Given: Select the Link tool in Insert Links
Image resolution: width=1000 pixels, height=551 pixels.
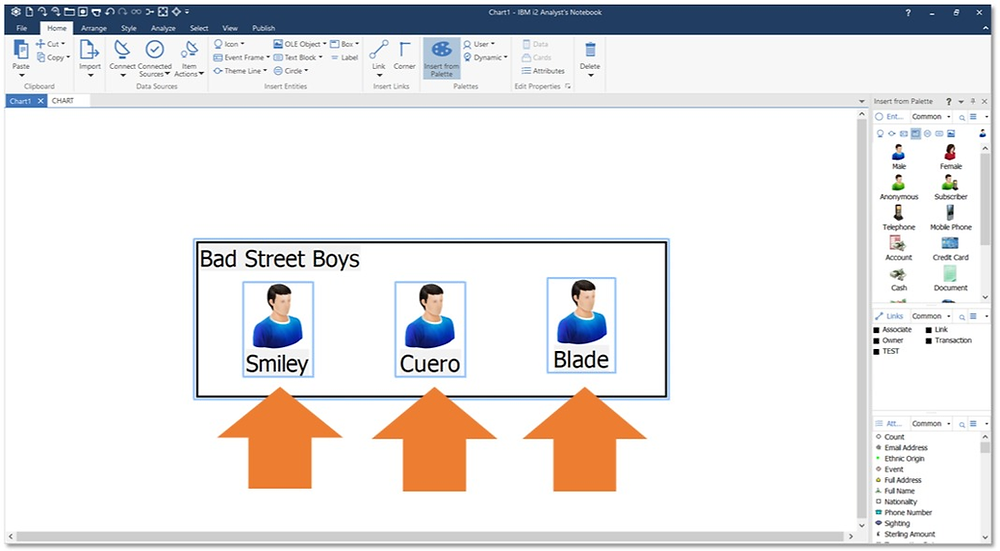Looking at the screenshot, I should [x=379, y=57].
